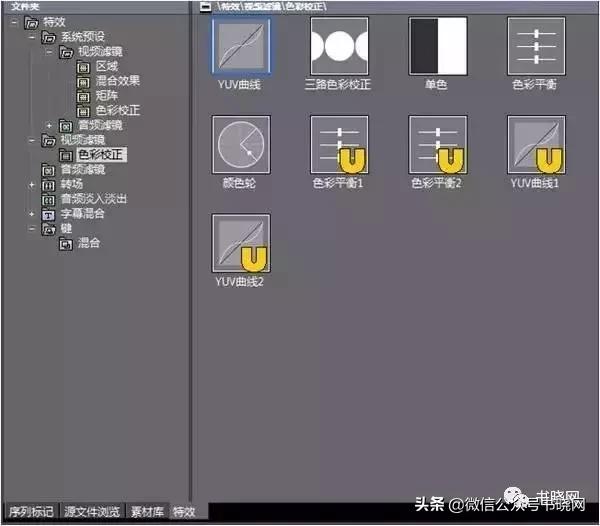Expand the 字幕混合 tree node
This screenshot has width=600, height=526.
click(32, 214)
